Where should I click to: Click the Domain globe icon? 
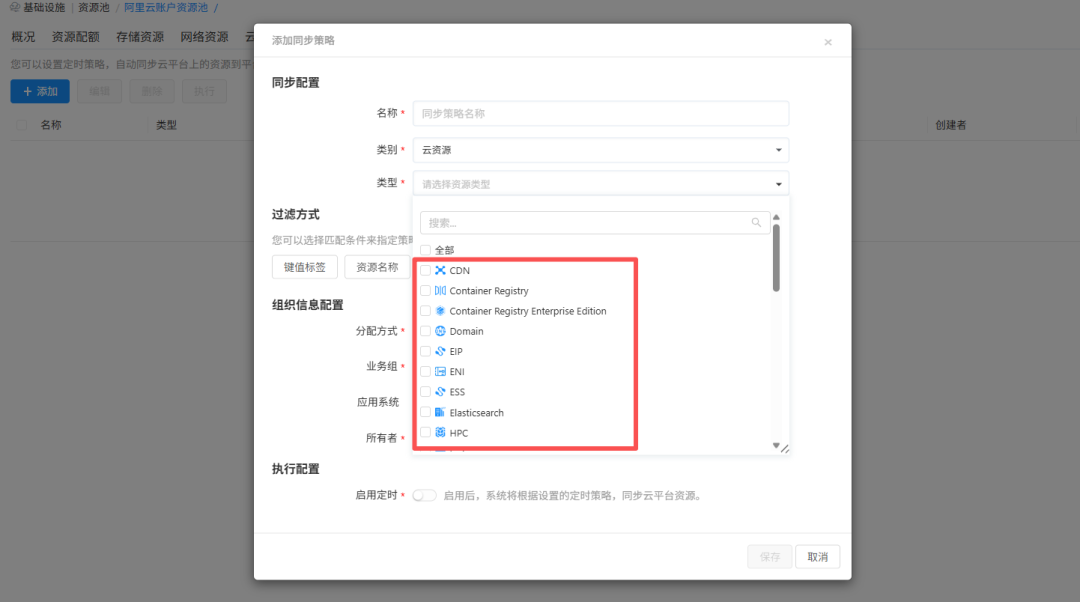pyautogui.click(x=440, y=331)
